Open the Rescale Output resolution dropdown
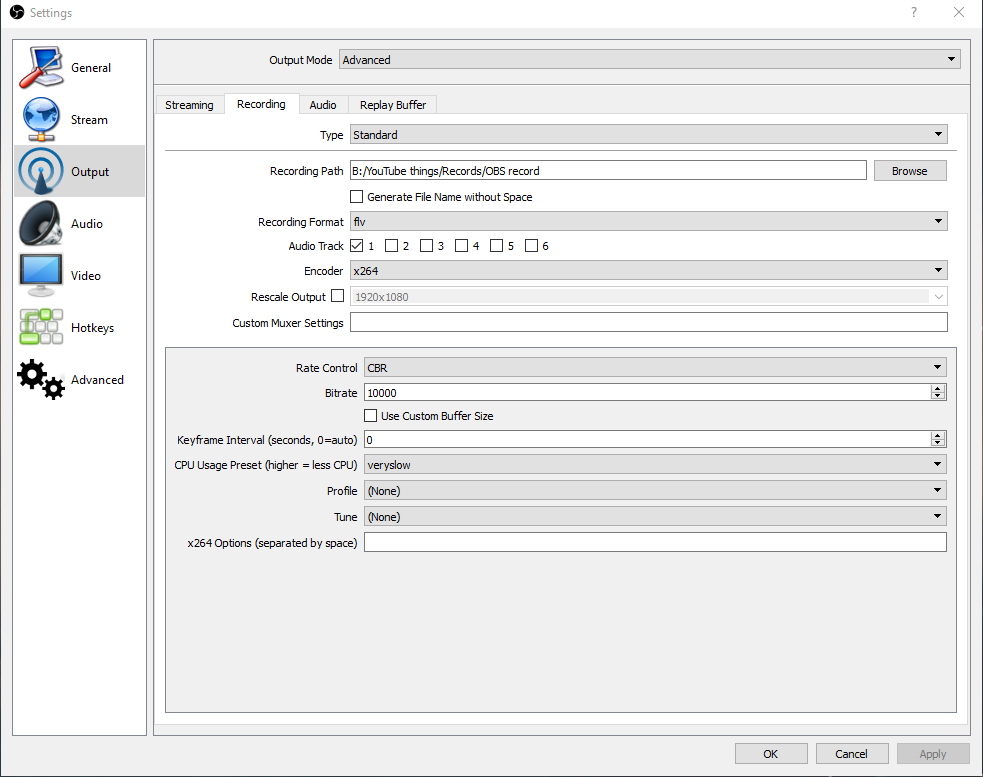983x777 pixels. (649, 297)
